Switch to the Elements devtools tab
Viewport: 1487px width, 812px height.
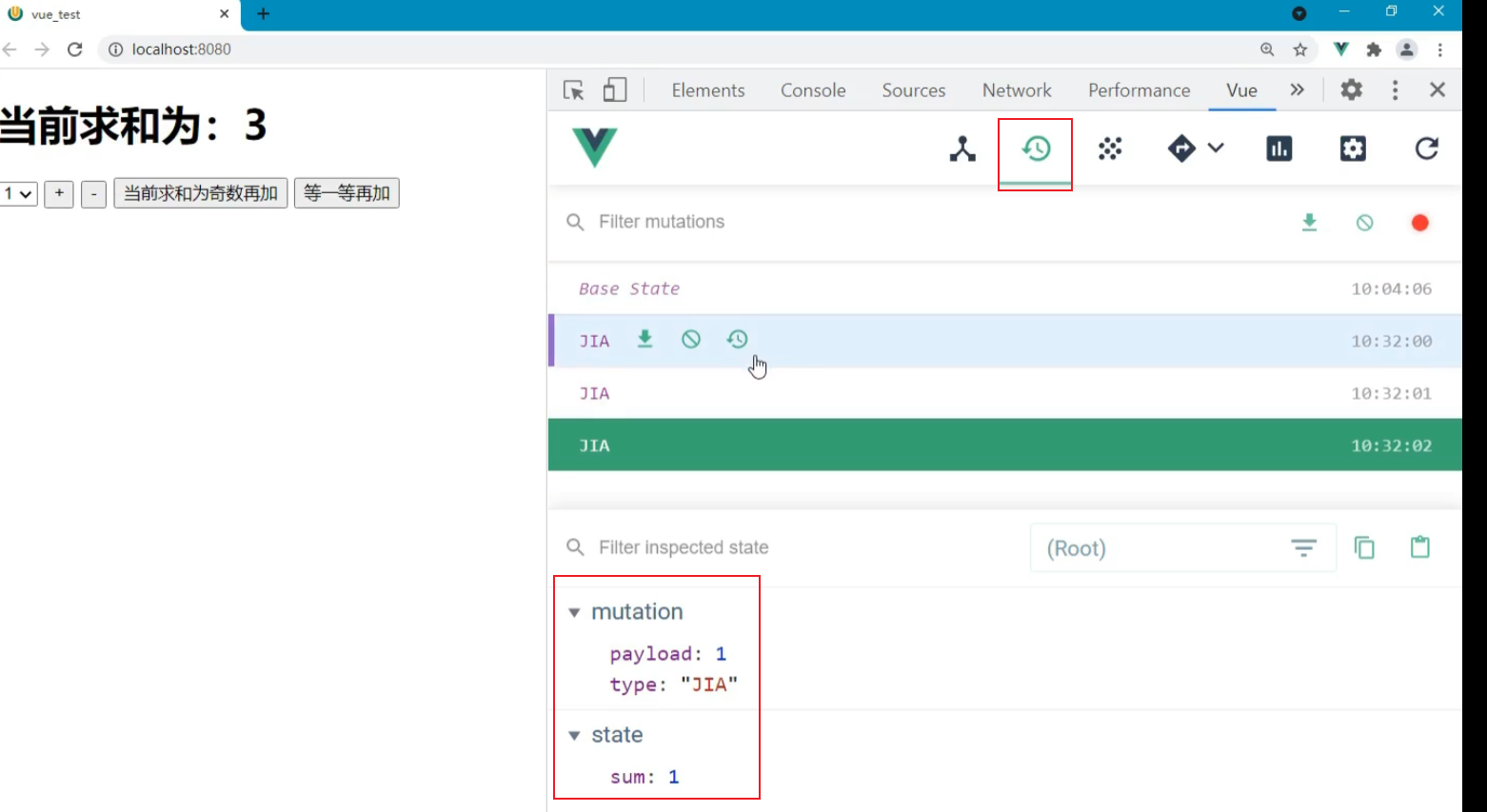(x=708, y=90)
